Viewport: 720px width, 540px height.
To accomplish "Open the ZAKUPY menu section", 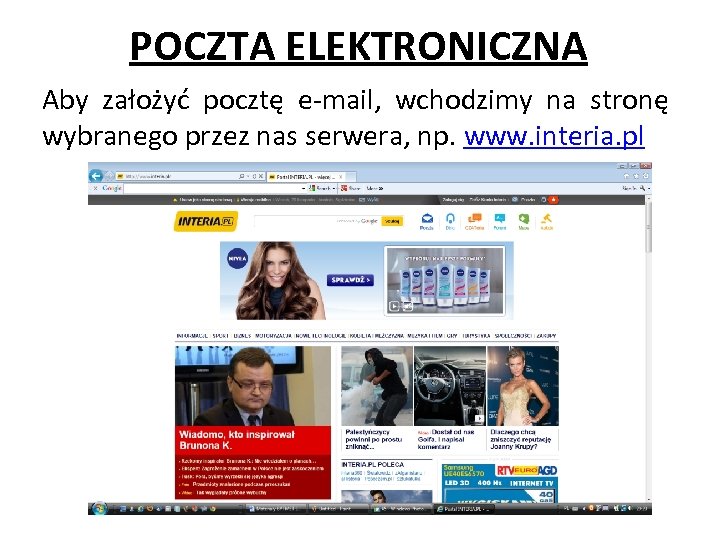I will point(546,336).
